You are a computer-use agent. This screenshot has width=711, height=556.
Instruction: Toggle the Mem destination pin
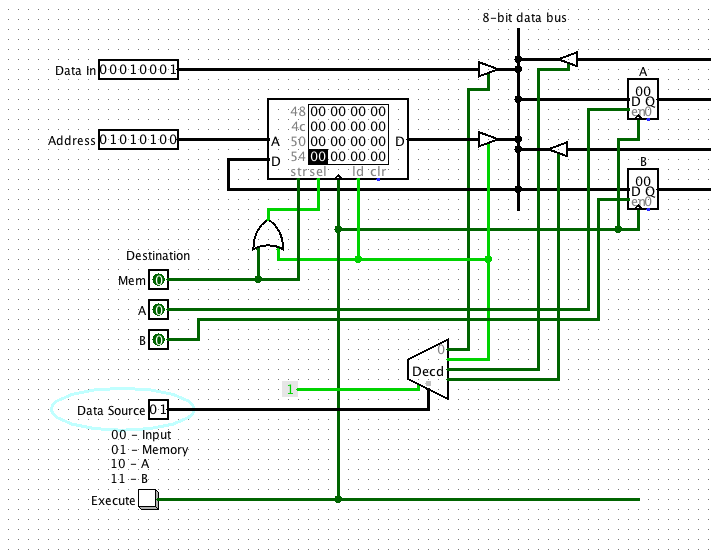click(158, 280)
